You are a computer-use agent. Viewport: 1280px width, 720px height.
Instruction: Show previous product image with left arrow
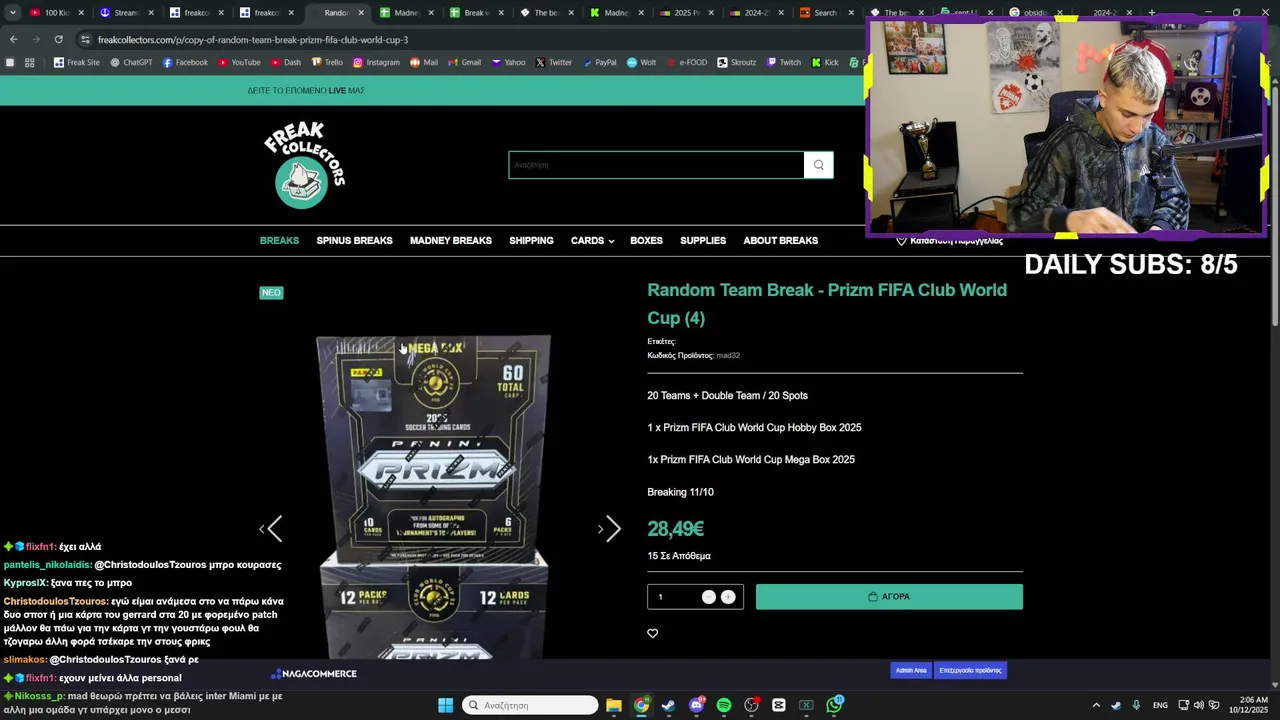click(x=272, y=528)
